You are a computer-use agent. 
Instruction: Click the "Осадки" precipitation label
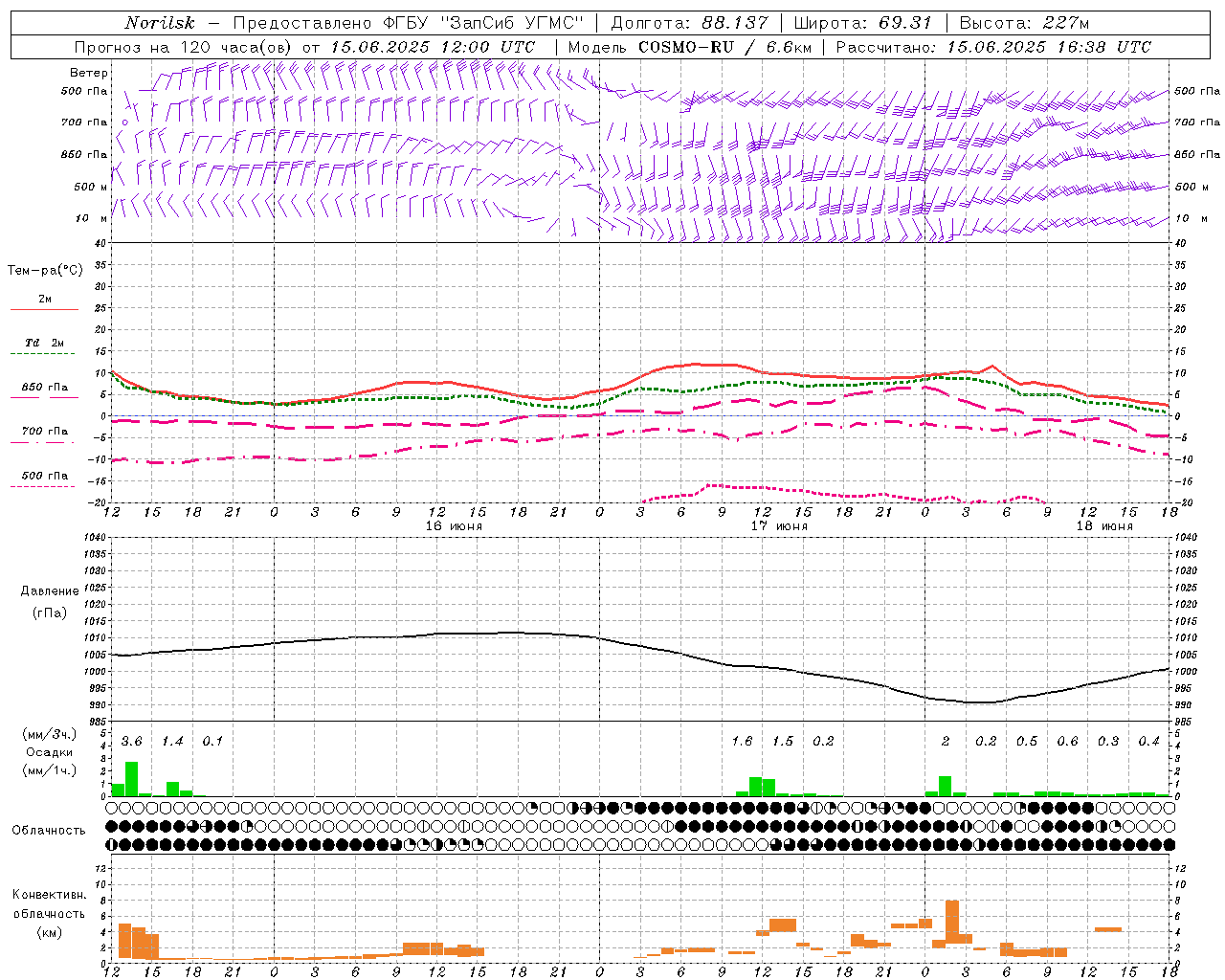point(49,752)
